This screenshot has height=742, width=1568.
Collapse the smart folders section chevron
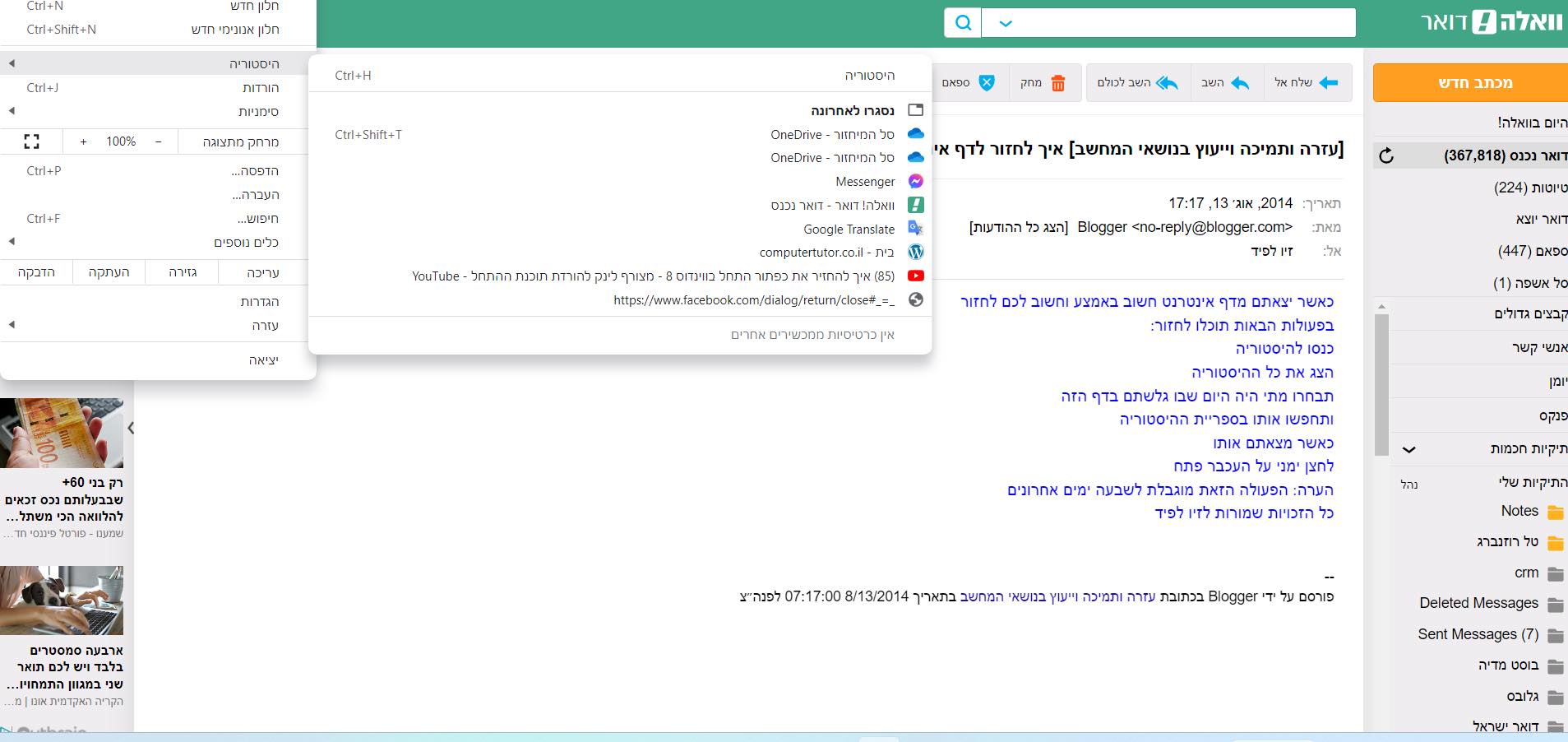coord(1408,449)
